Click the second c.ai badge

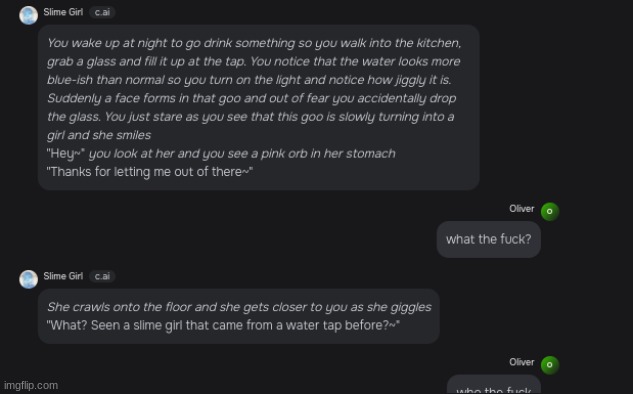point(102,276)
